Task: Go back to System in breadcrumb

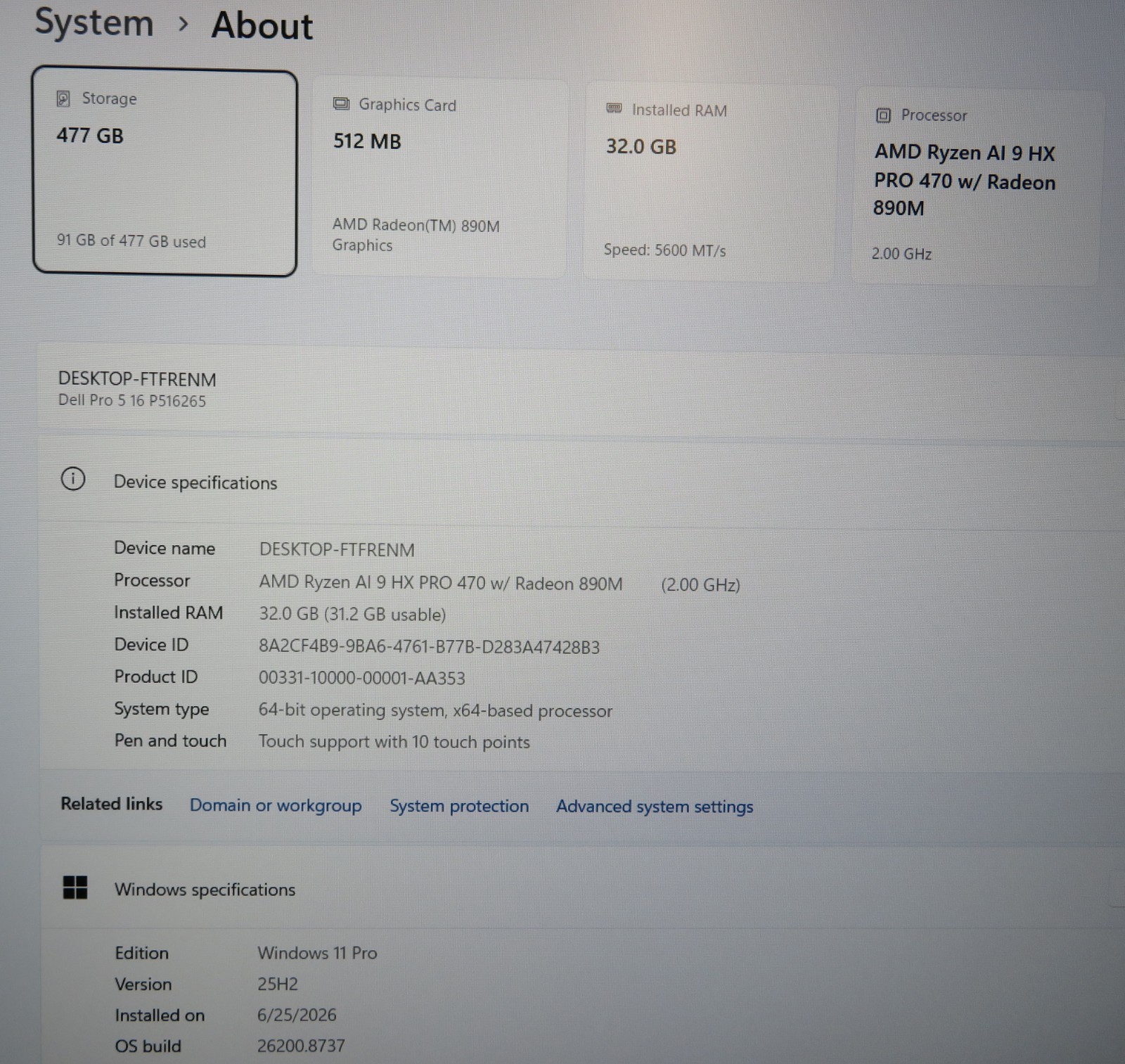Action: 94,23
